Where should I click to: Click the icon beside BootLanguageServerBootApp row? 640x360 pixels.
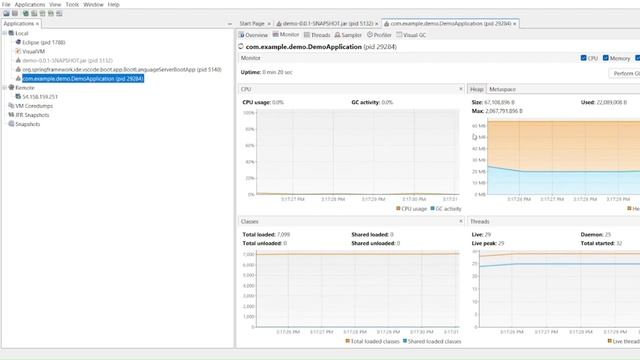click(x=18, y=69)
